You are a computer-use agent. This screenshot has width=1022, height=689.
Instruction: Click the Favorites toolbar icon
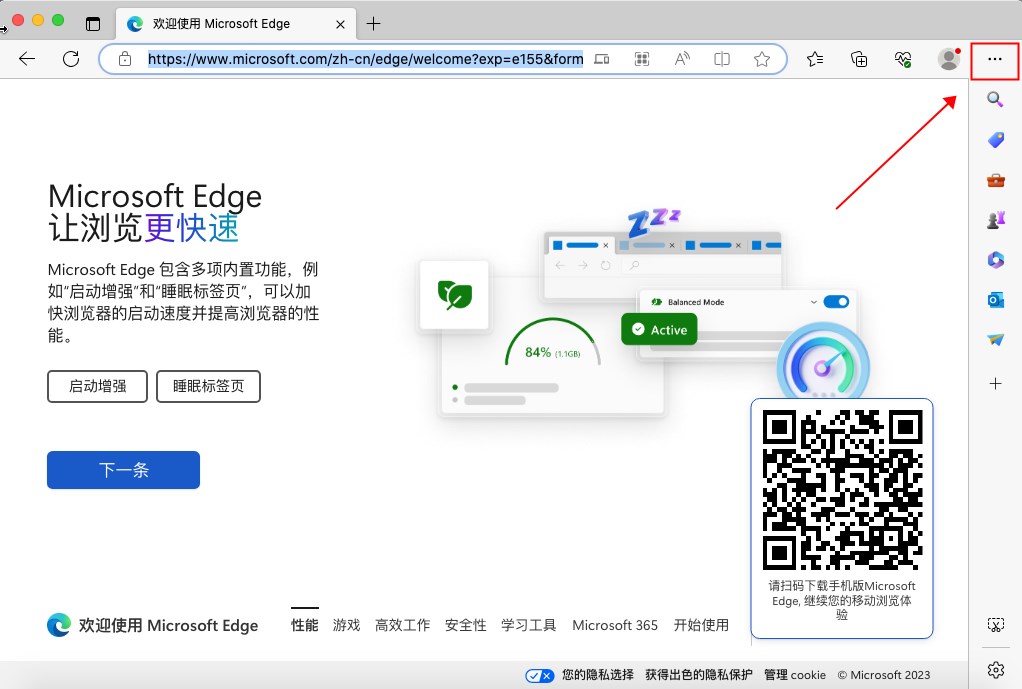point(815,59)
